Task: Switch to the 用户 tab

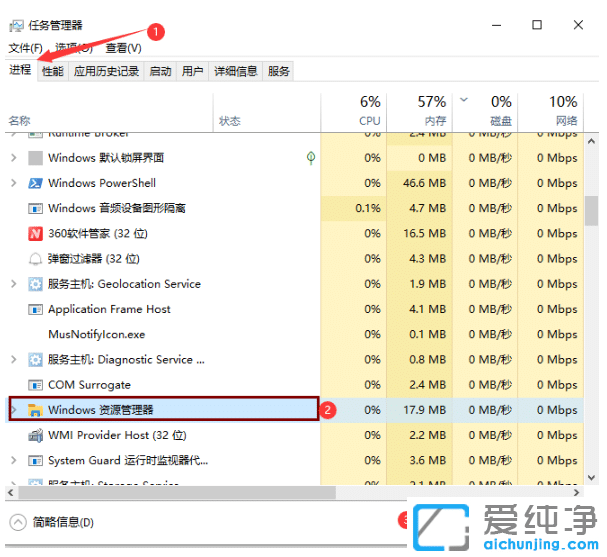Action: [192, 71]
